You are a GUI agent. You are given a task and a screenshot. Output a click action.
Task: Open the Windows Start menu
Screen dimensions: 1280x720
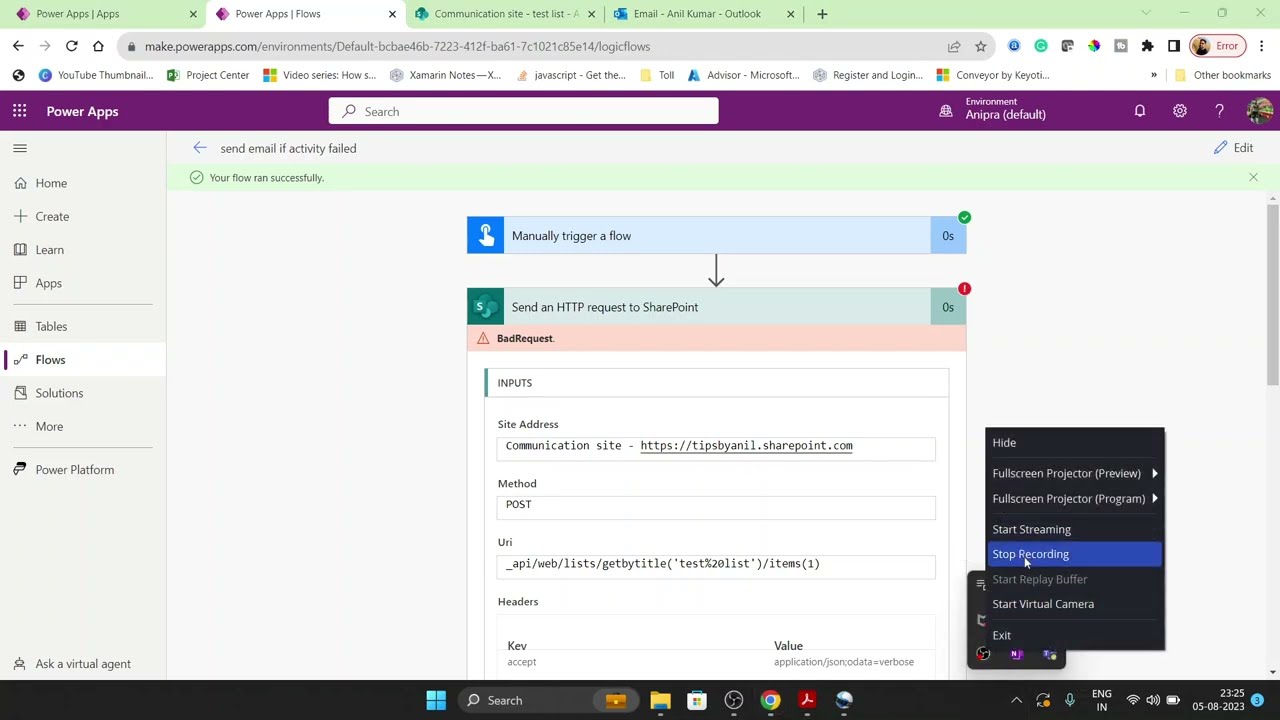pyautogui.click(x=436, y=700)
